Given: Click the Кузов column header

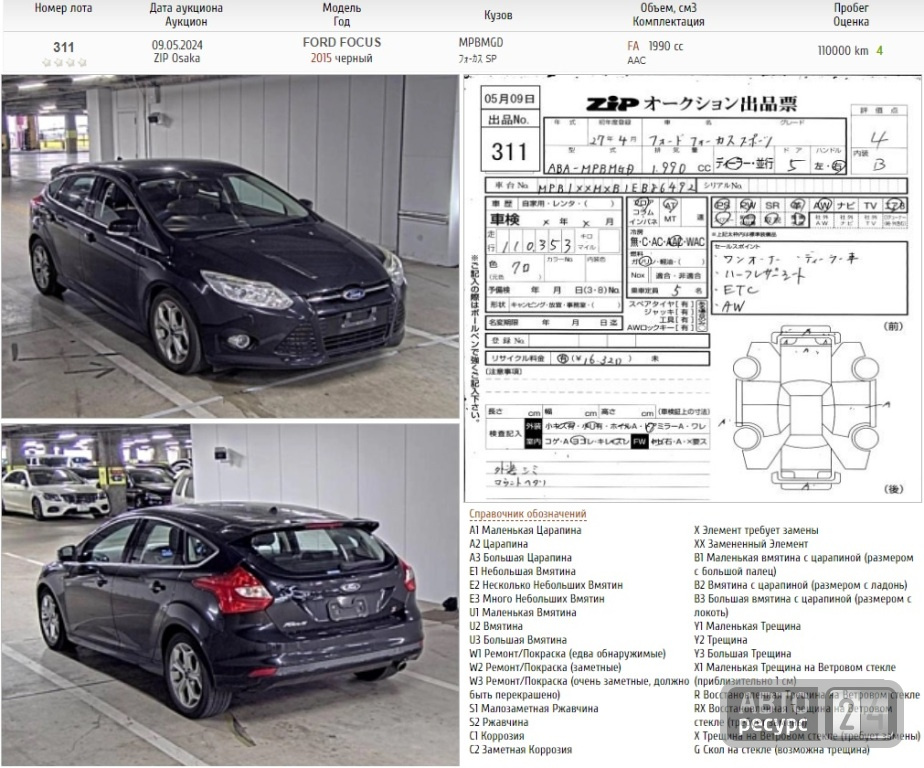Looking at the screenshot, I should [498, 15].
